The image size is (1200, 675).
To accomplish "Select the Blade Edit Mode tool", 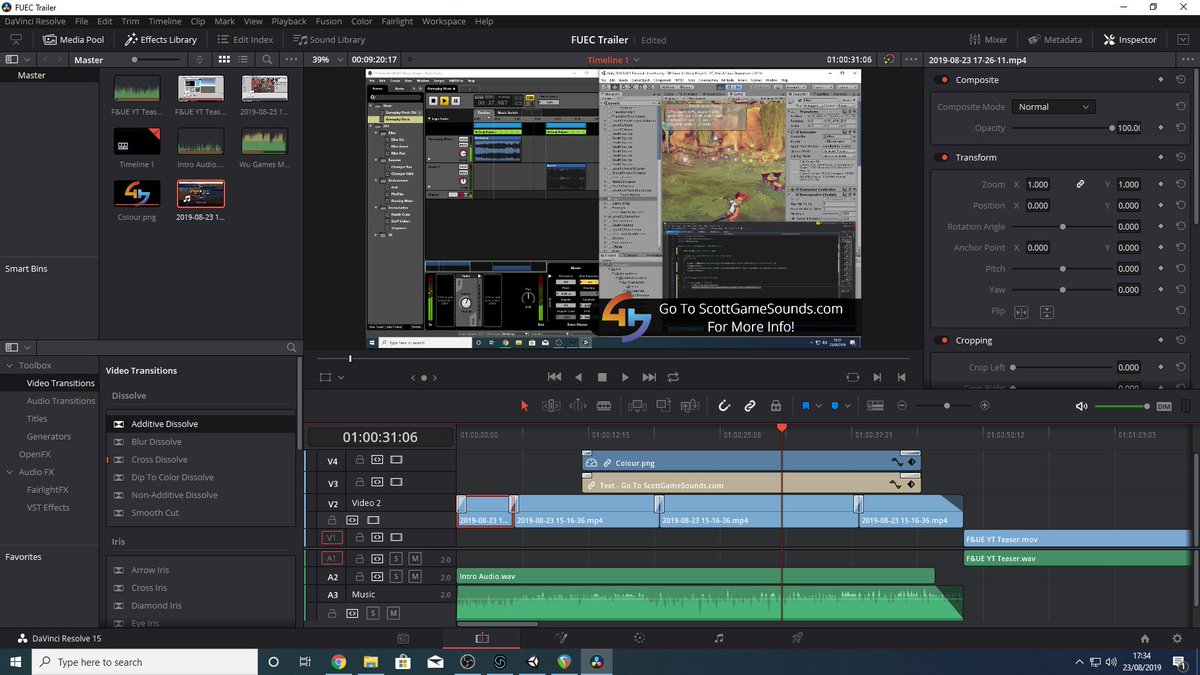I will (x=604, y=405).
